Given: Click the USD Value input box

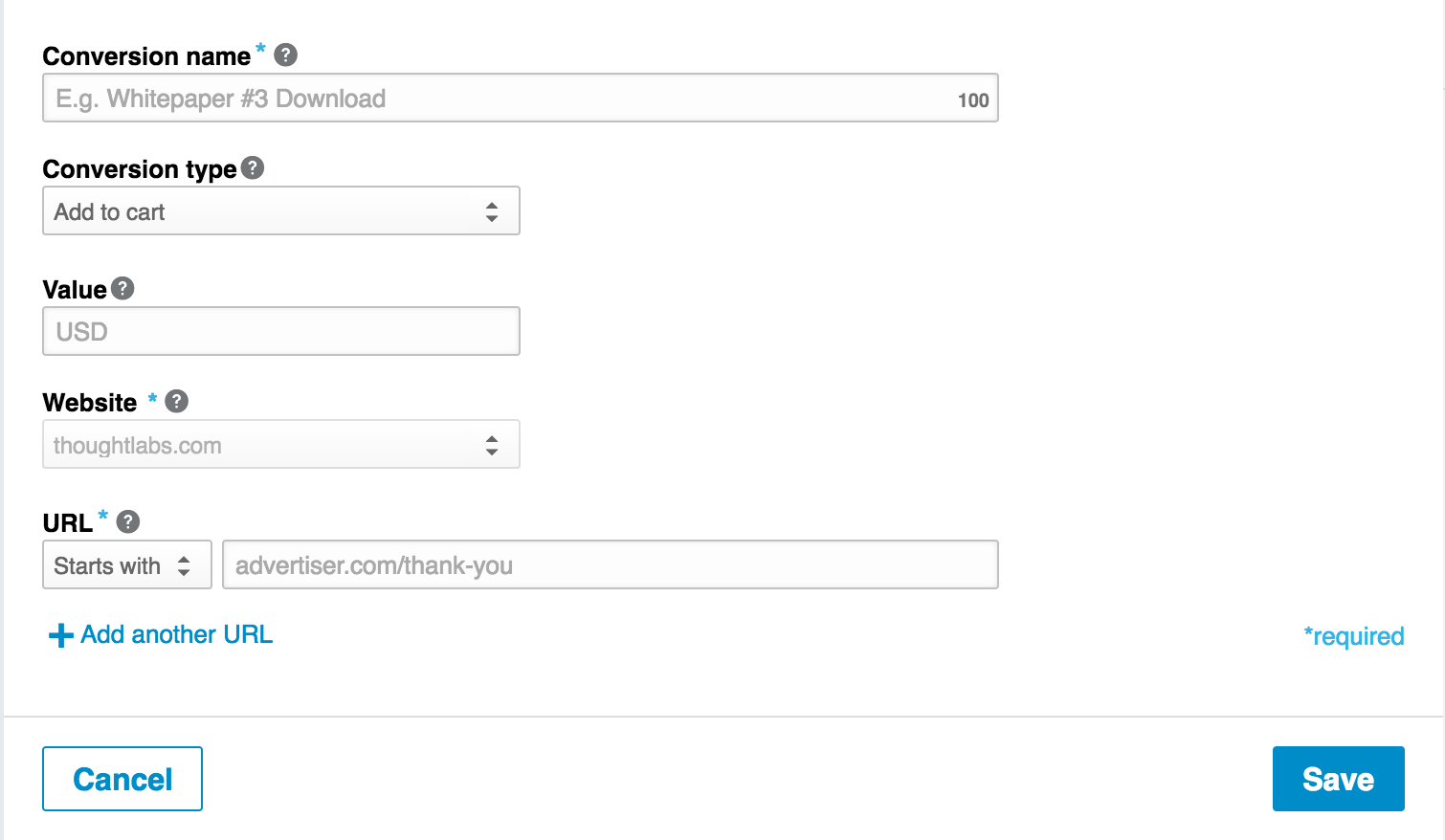Looking at the screenshot, I should (x=280, y=330).
